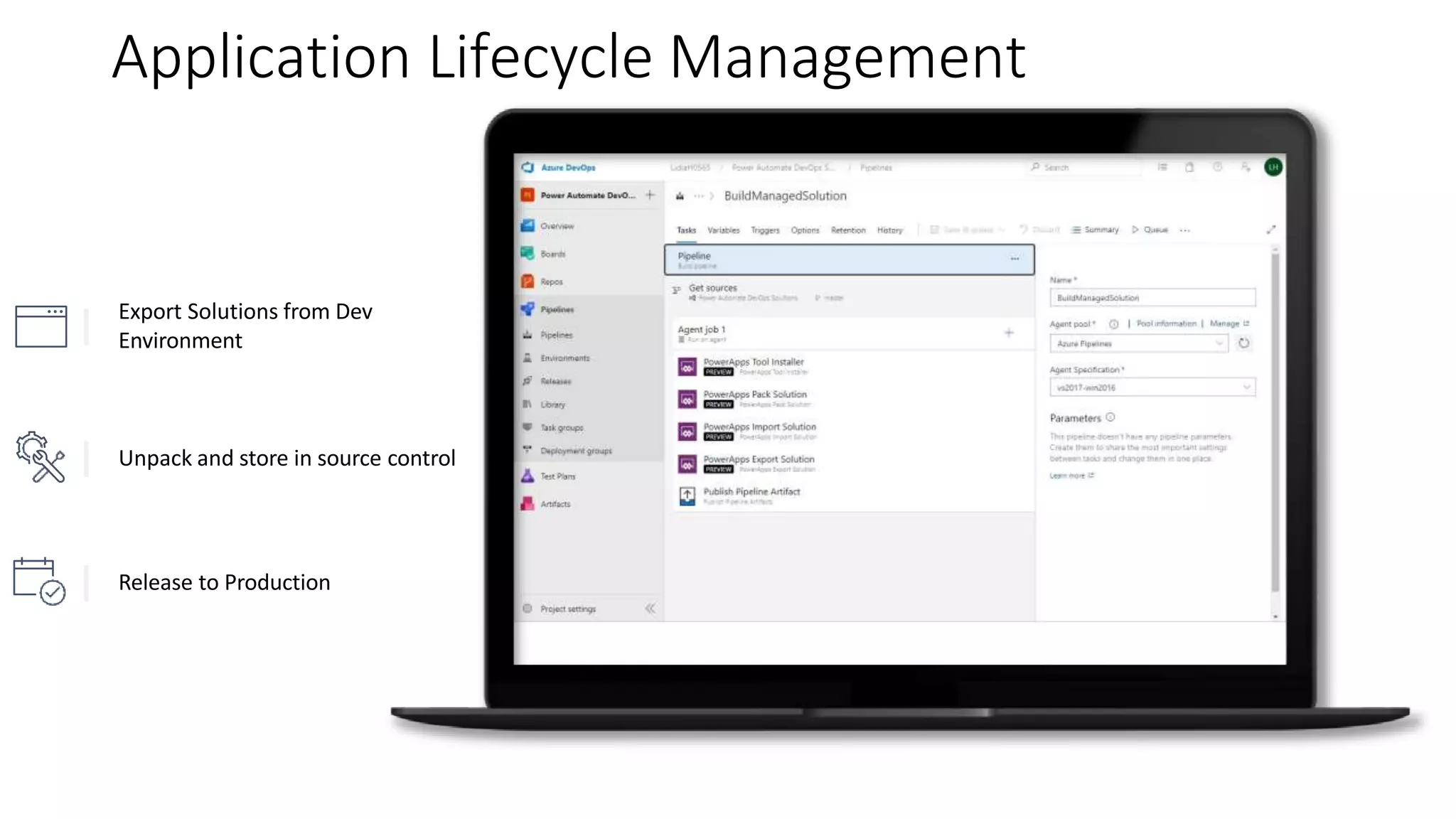Open the Library sub-item
The image size is (1456, 819).
click(552, 405)
